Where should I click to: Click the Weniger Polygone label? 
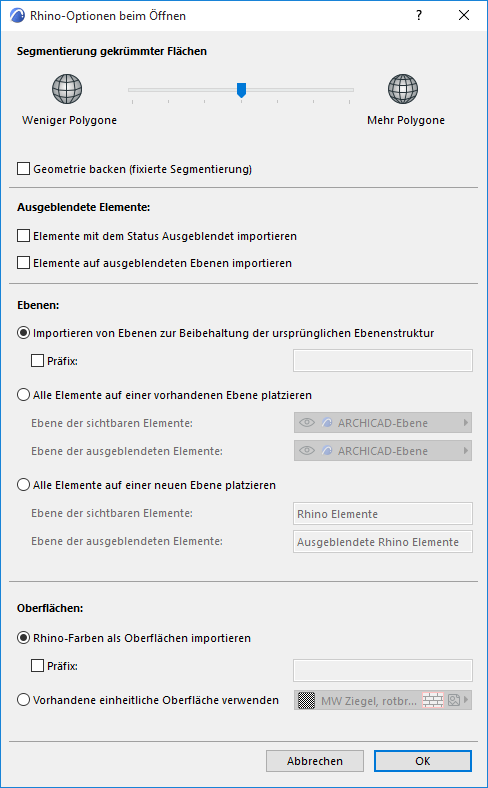pyautogui.click(x=69, y=120)
